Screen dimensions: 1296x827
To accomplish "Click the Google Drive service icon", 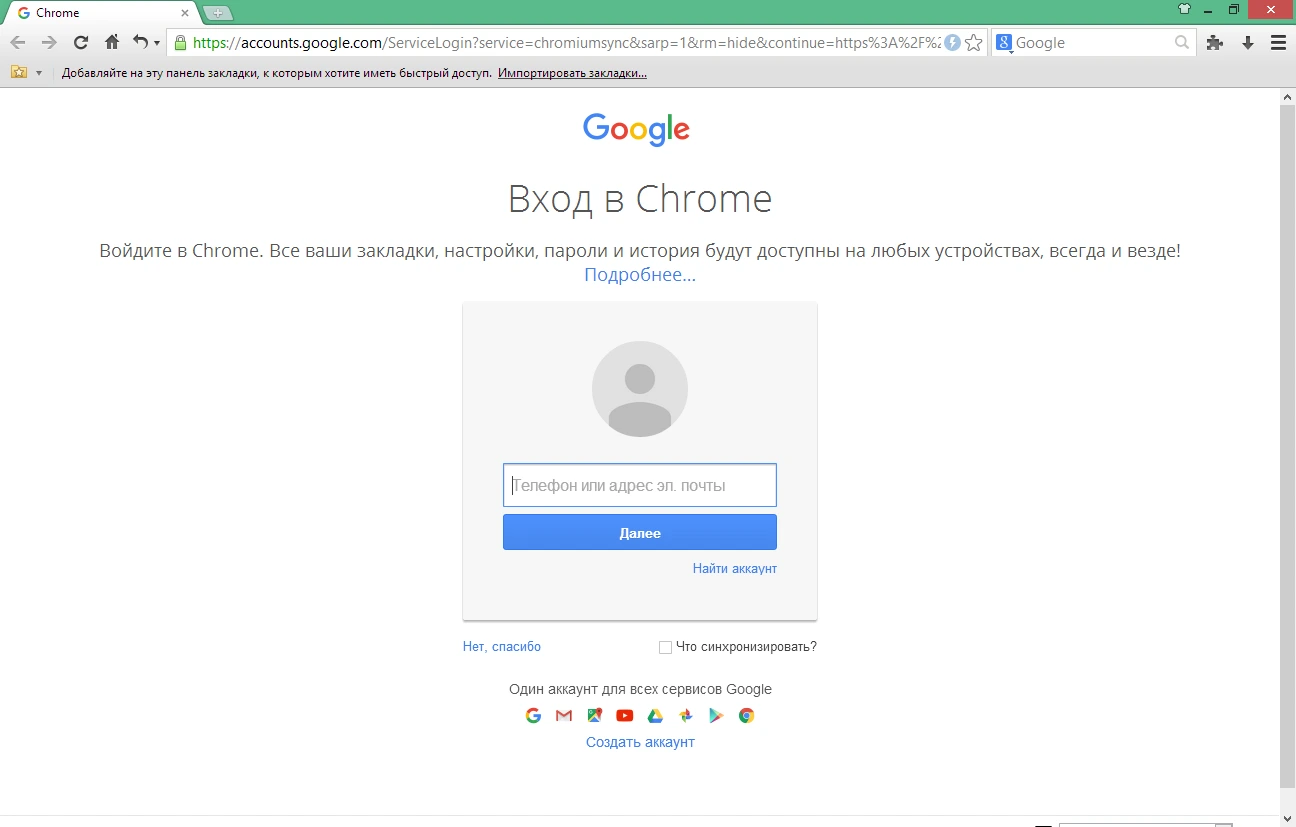I will [x=655, y=715].
